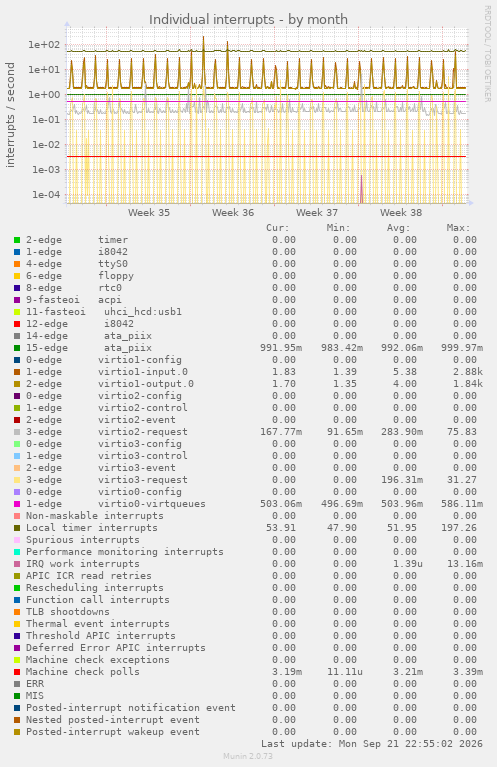The height and width of the screenshot is (767, 497).
Task: Click the Individual interrupts graph title
Action: coord(248,20)
